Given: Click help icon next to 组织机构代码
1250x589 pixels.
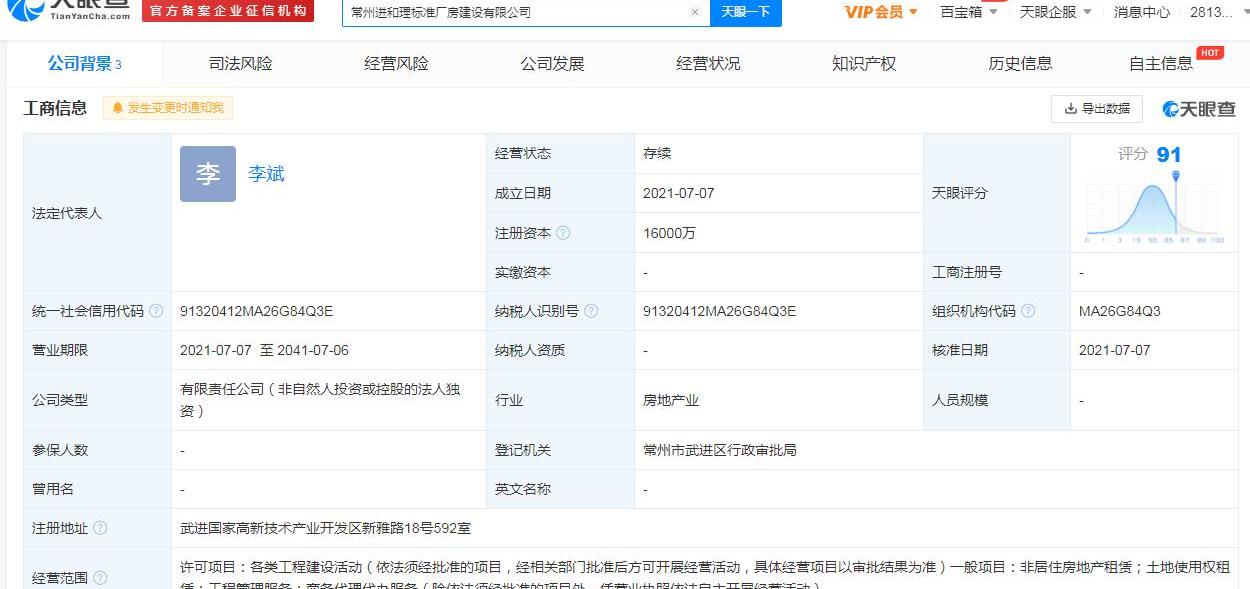Looking at the screenshot, I should click(1028, 311).
